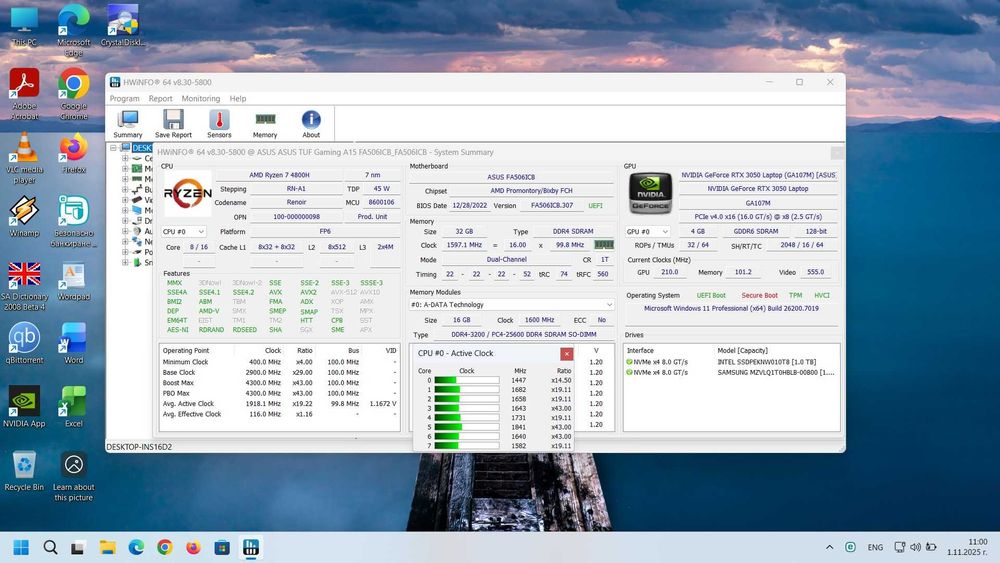
Task: Open the CPU #0 selector dropdown
Action: (x=184, y=231)
